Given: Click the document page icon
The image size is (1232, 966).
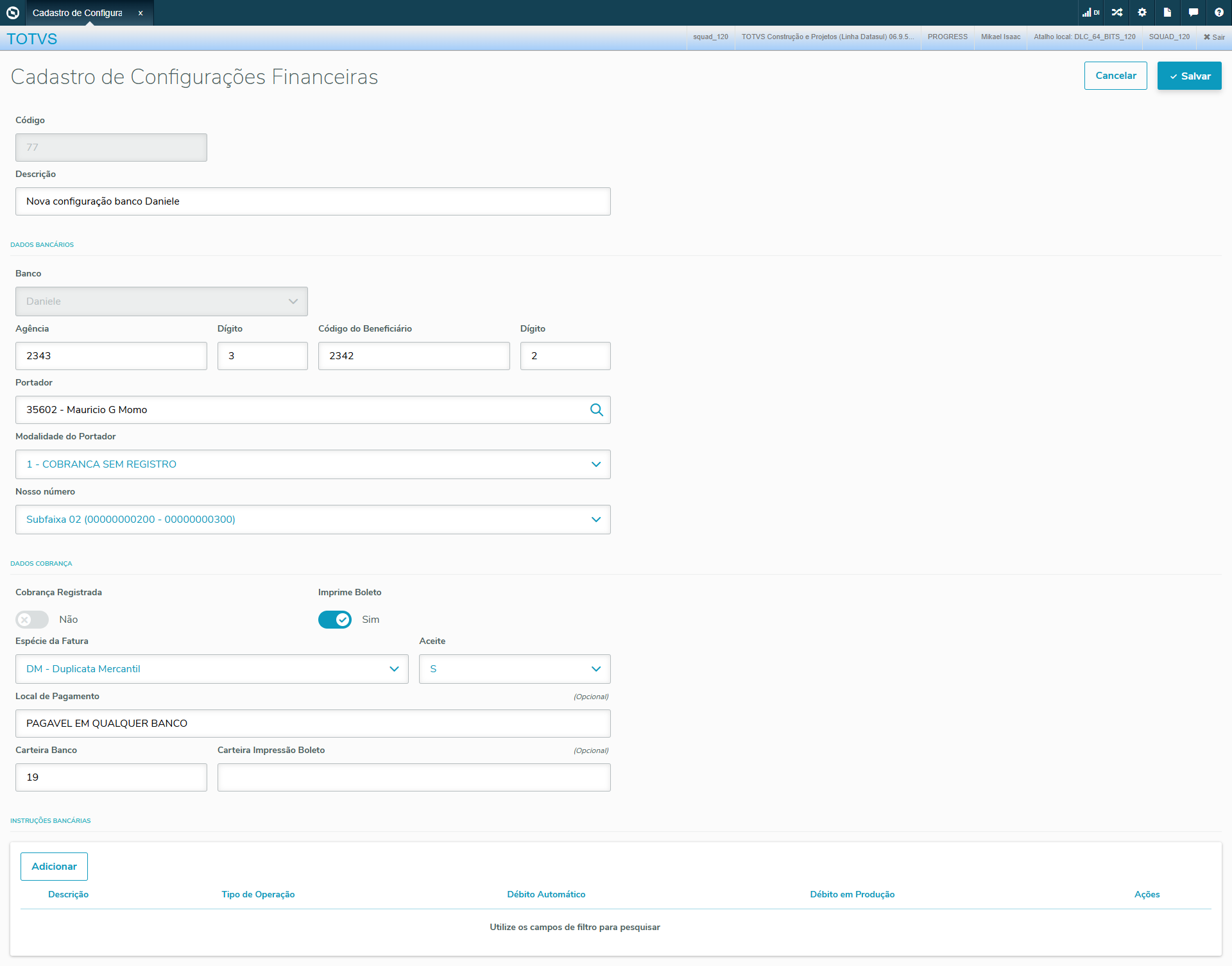Looking at the screenshot, I should (1167, 12).
